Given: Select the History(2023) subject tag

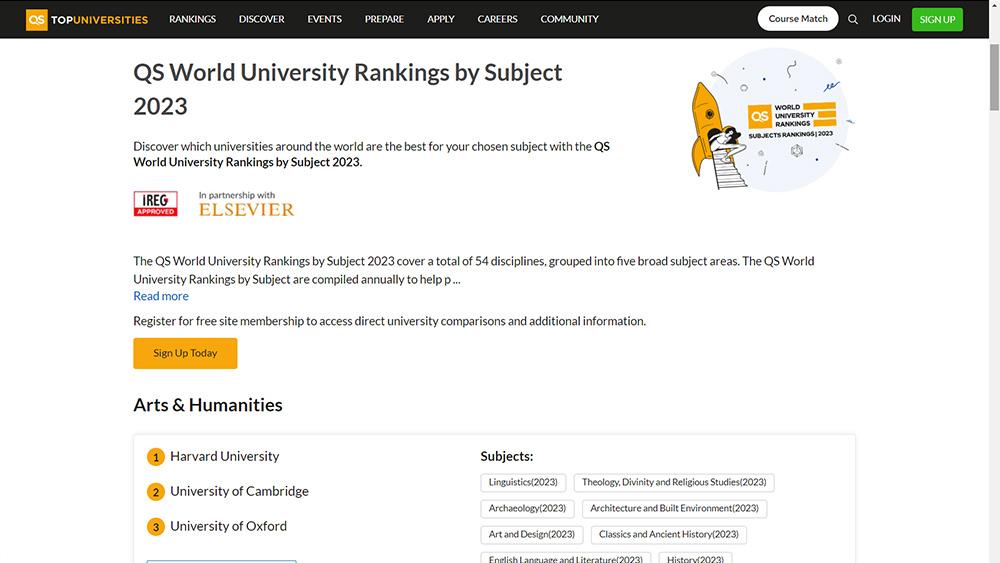Looking at the screenshot, I should [x=695, y=558].
